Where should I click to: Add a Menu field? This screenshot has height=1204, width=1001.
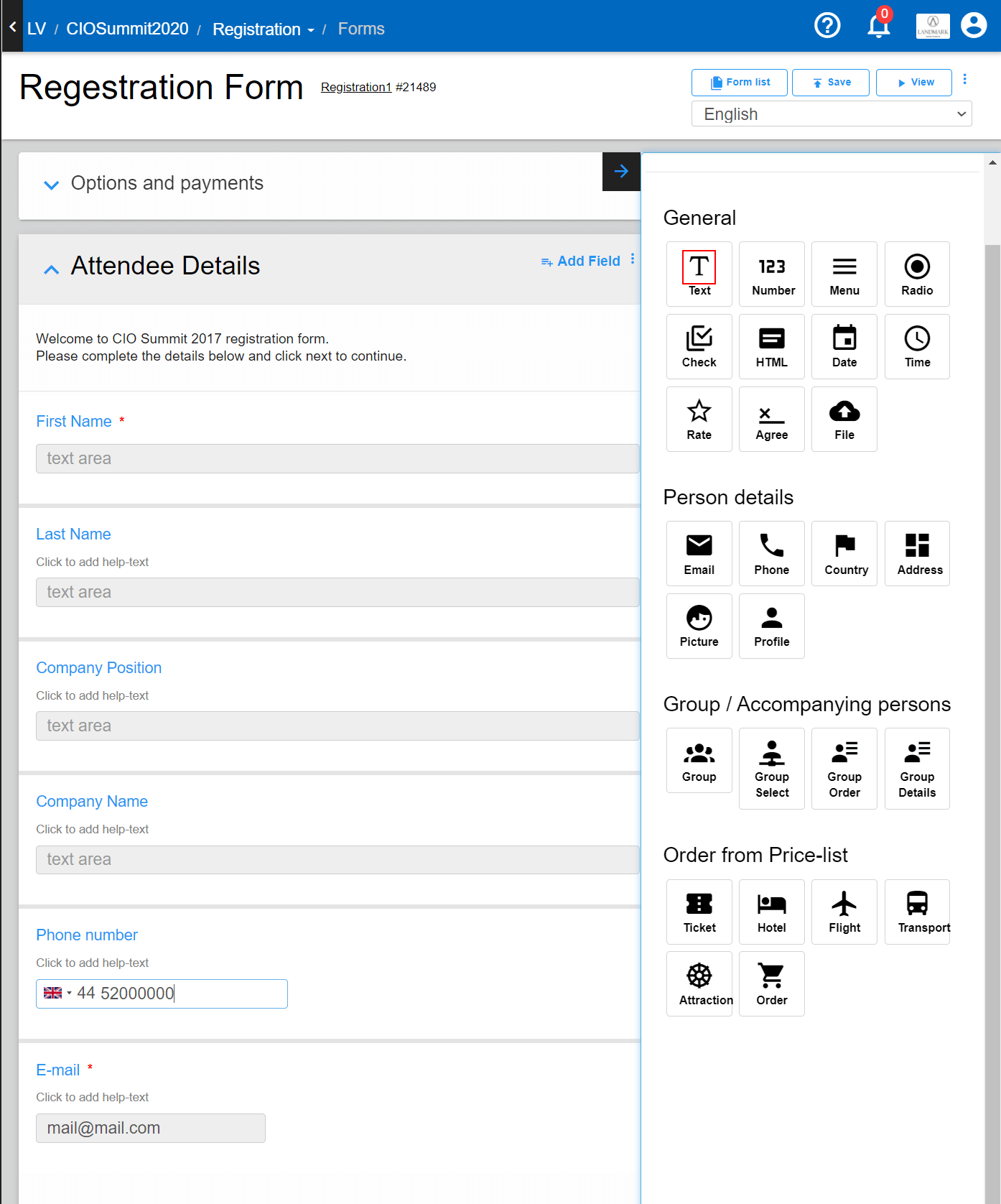click(844, 274)
